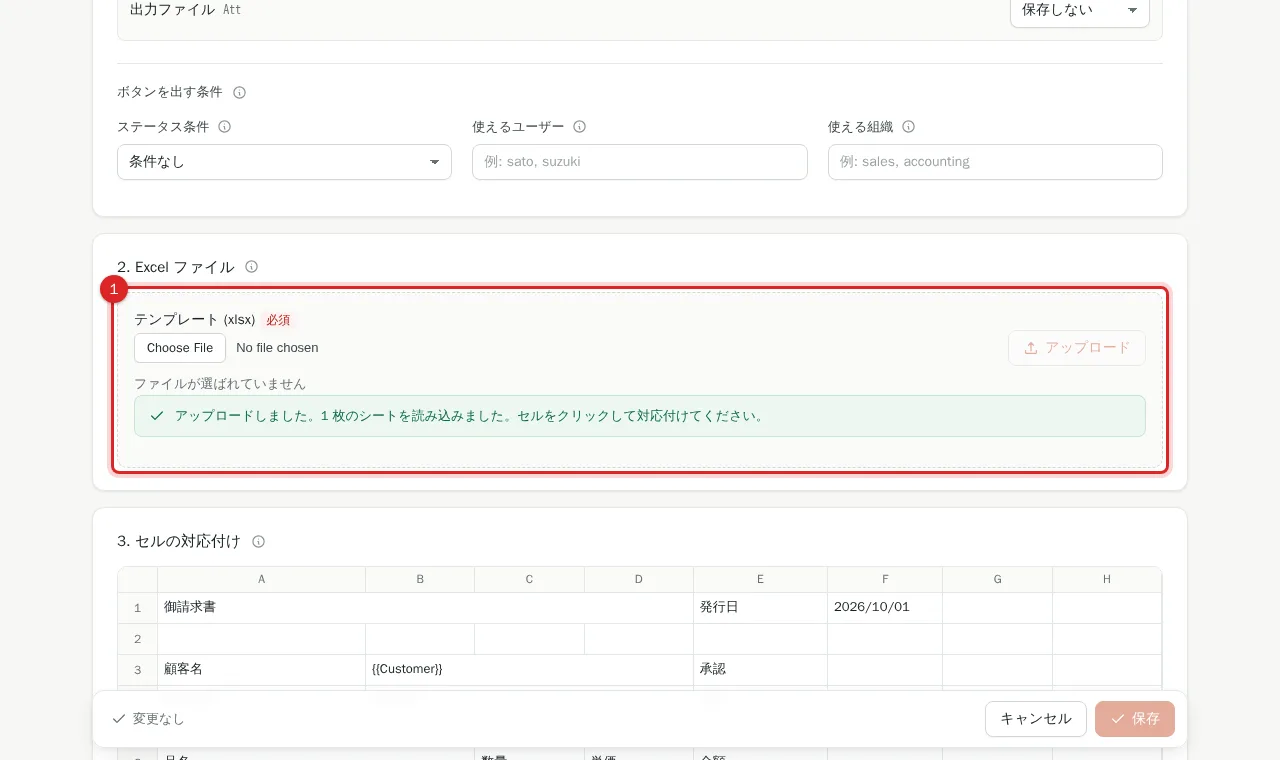Open the 保存しない output file dropdown
Screen dimensions: 1280x760
tap(1080, 11)
